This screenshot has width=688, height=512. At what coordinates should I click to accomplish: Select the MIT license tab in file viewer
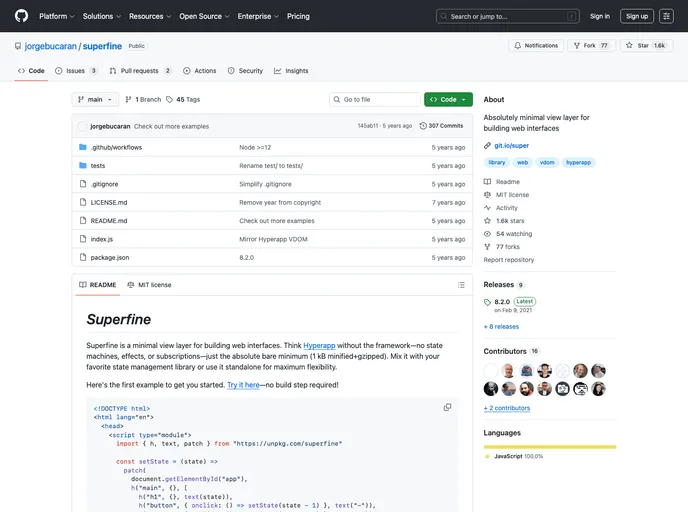(149, 285)
